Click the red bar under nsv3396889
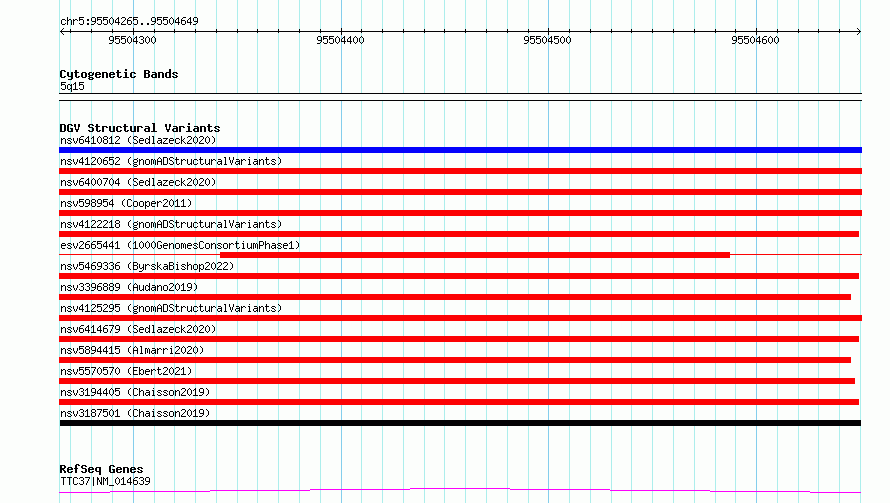Screen dimensions: 890x503 [x=455, y=297]
